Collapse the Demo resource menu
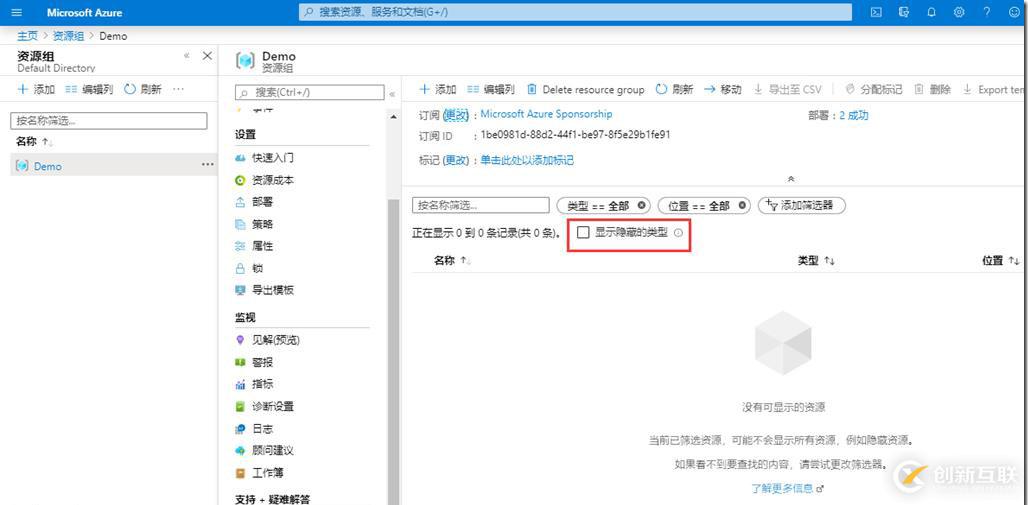The image size is (1028, 505). [x=392, y=94]
